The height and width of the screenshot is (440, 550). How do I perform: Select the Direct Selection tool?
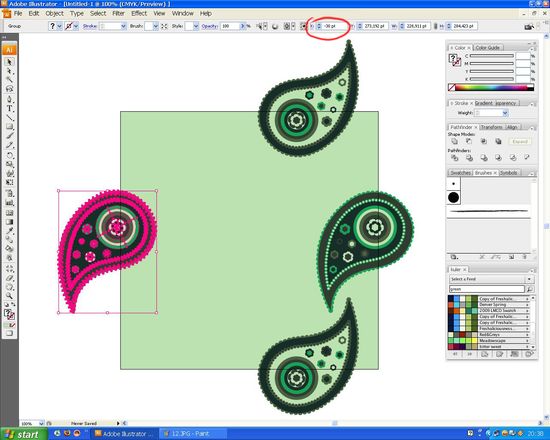[x=9, y=71]
